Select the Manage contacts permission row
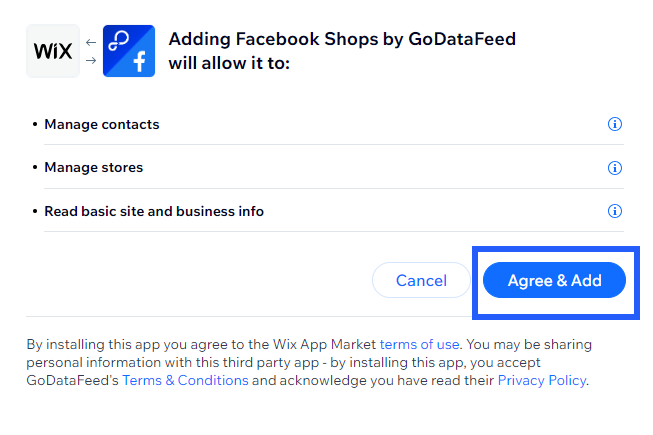 [x=327, y=124]
